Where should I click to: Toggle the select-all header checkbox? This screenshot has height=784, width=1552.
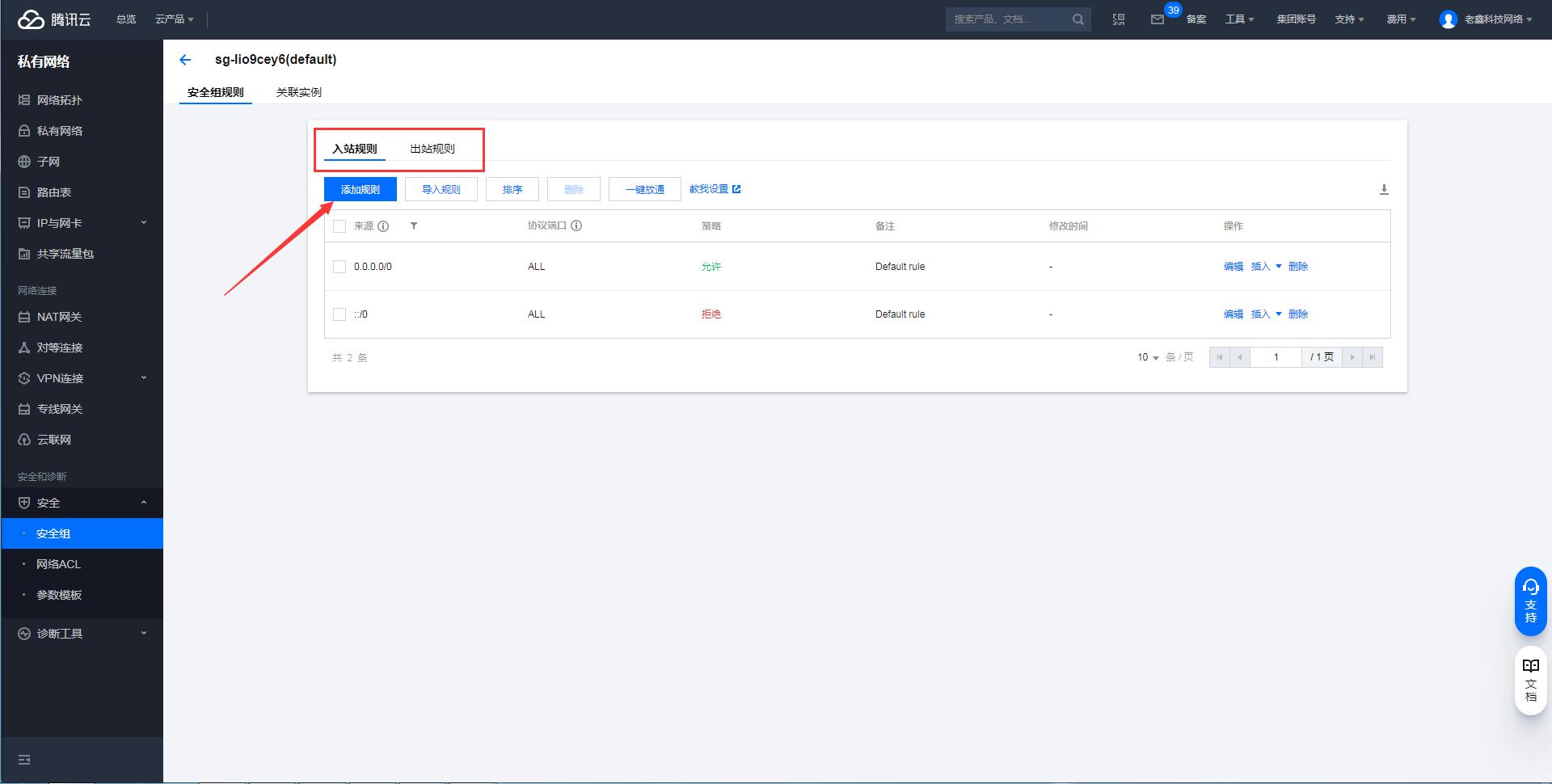point(339,226)
